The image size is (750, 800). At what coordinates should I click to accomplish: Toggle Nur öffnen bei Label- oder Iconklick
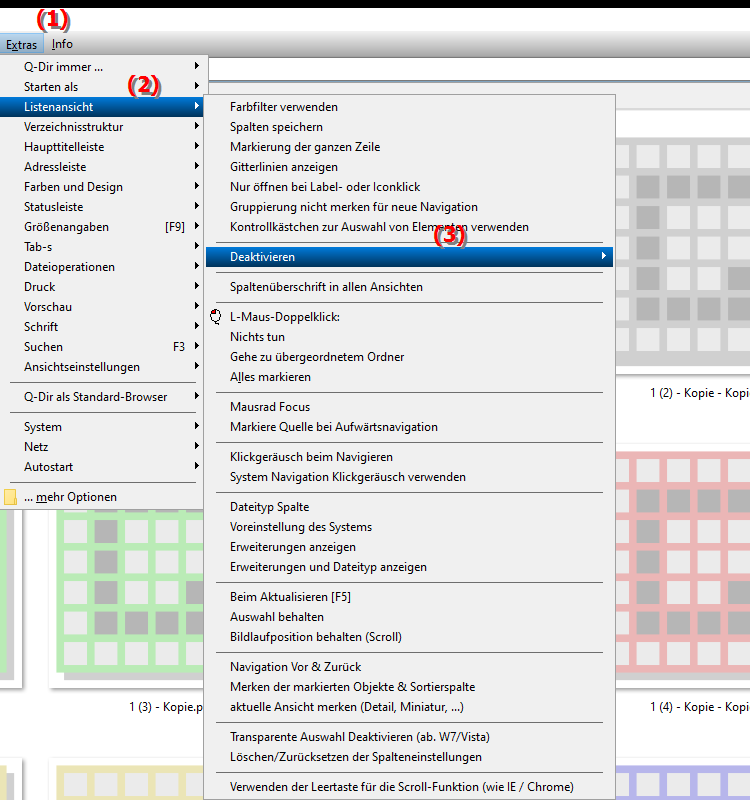click(x=409, y=187)
